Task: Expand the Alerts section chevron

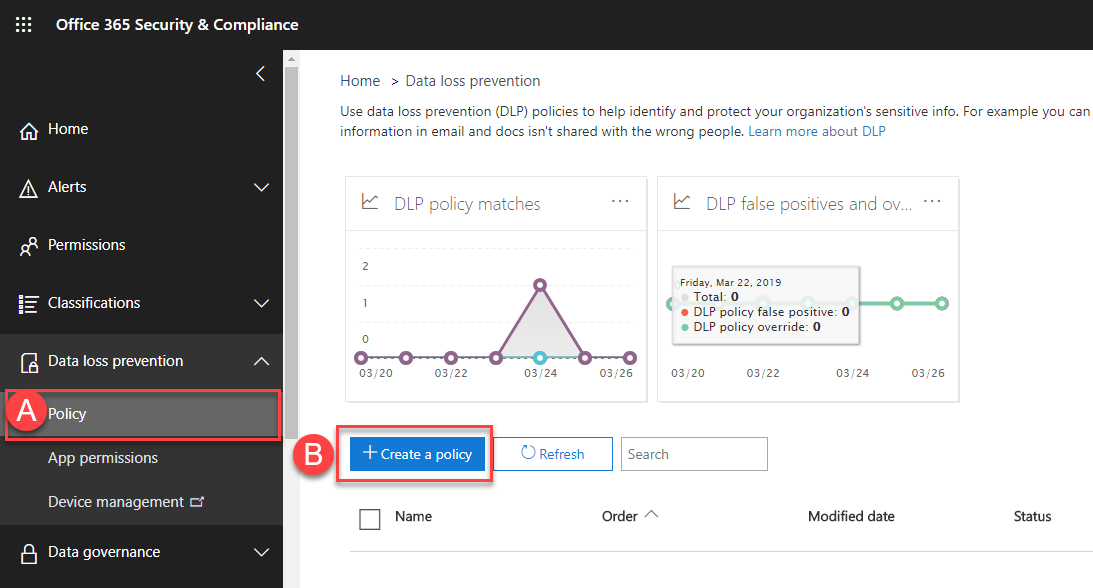Action: pos(261,187)
